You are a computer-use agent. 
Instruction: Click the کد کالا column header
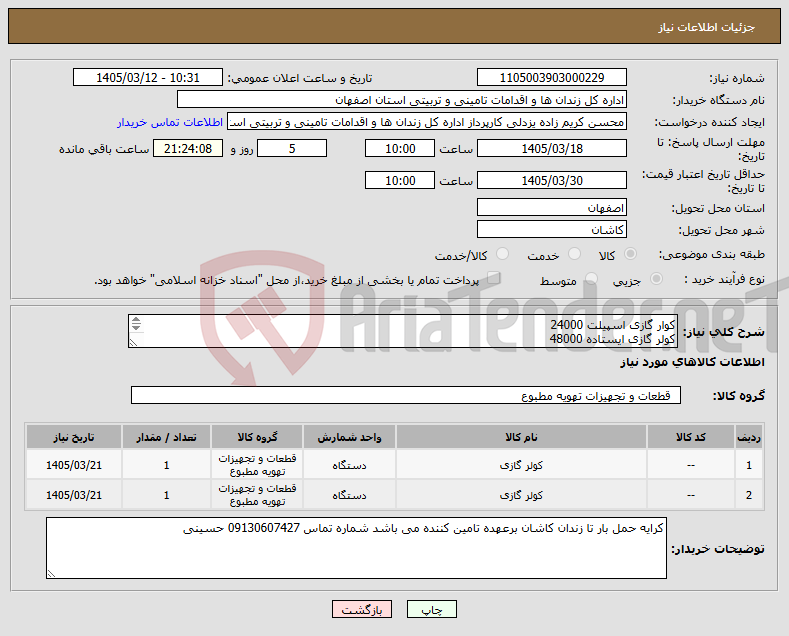click(690, 437)
